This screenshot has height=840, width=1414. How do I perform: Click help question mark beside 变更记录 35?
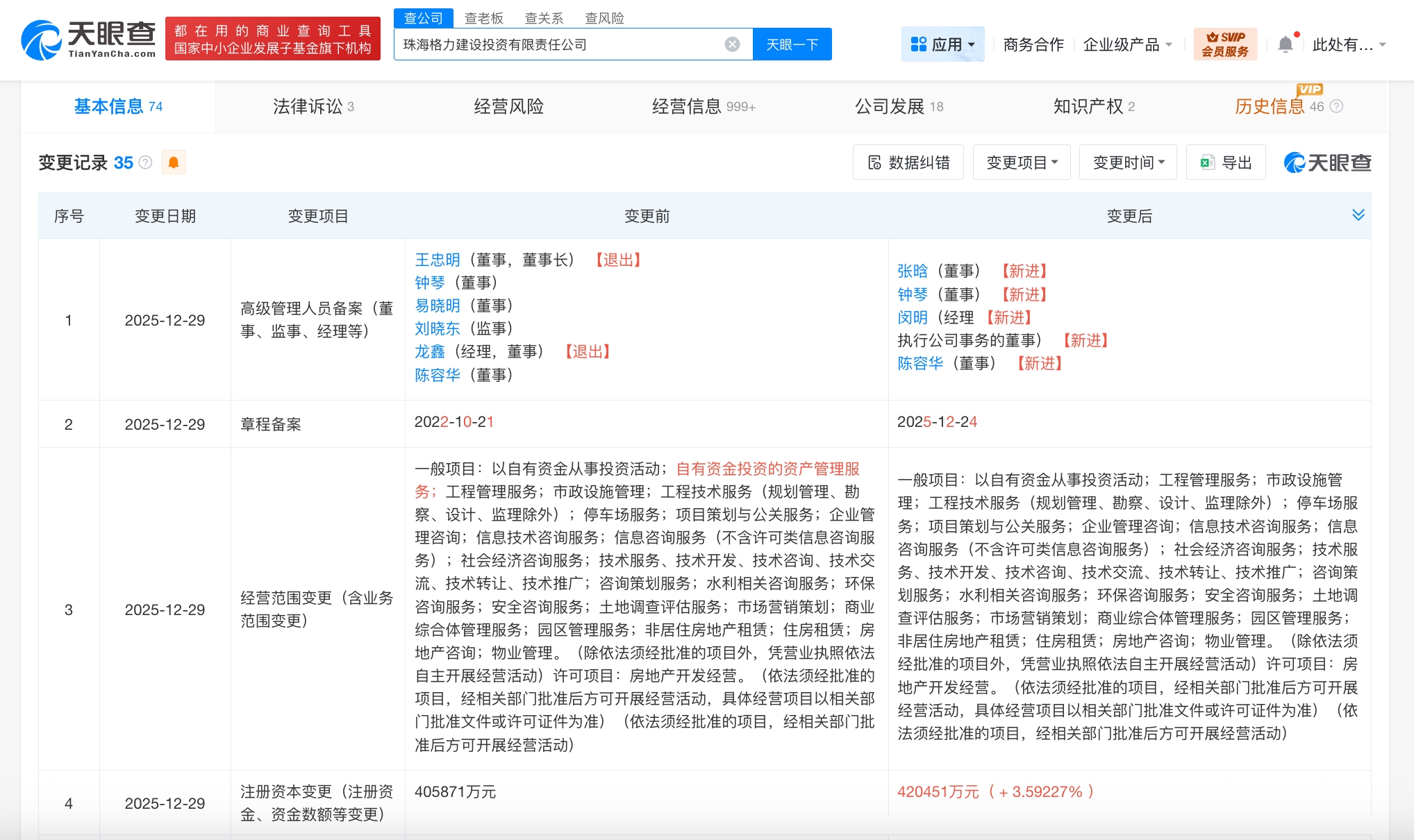click(x=145, y=162)
